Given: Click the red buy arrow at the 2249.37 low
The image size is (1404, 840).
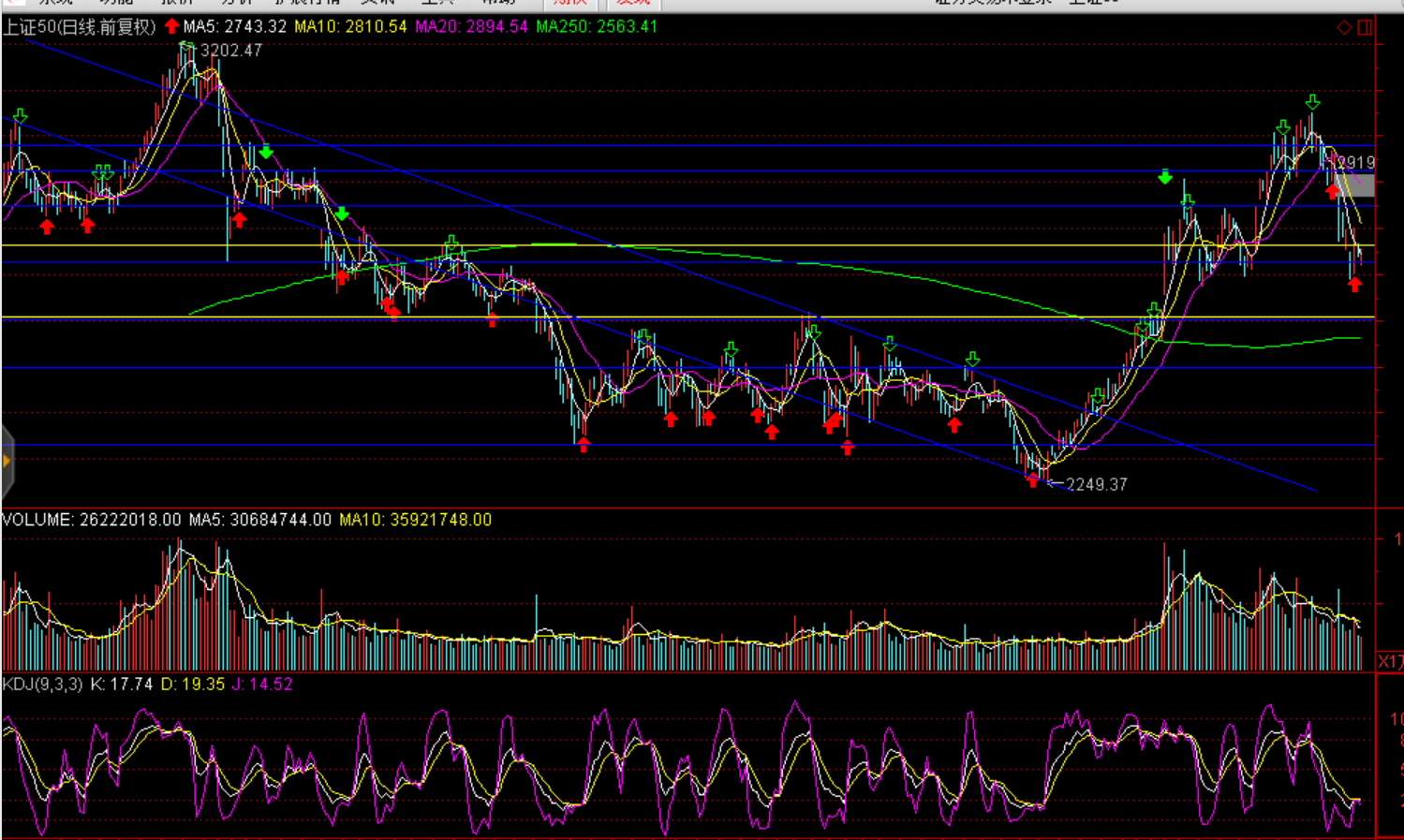Looking at the screenshot, I should click(x=1032, y=480).
